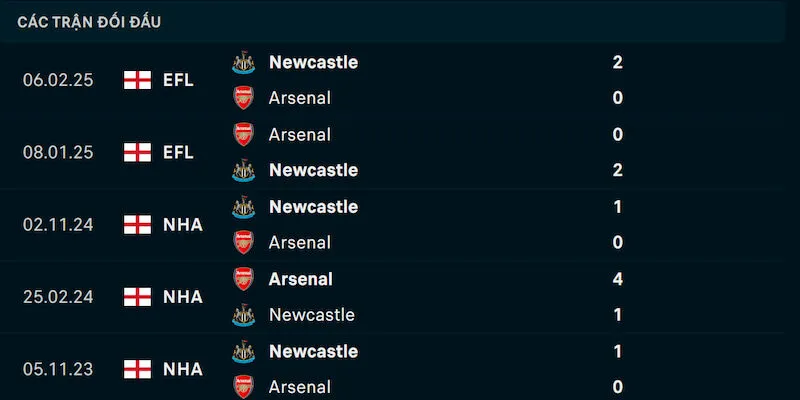Screen dimensions: 800x400
Task: Click Newcastle crest in 08.01.25 match
Action: 243,170
